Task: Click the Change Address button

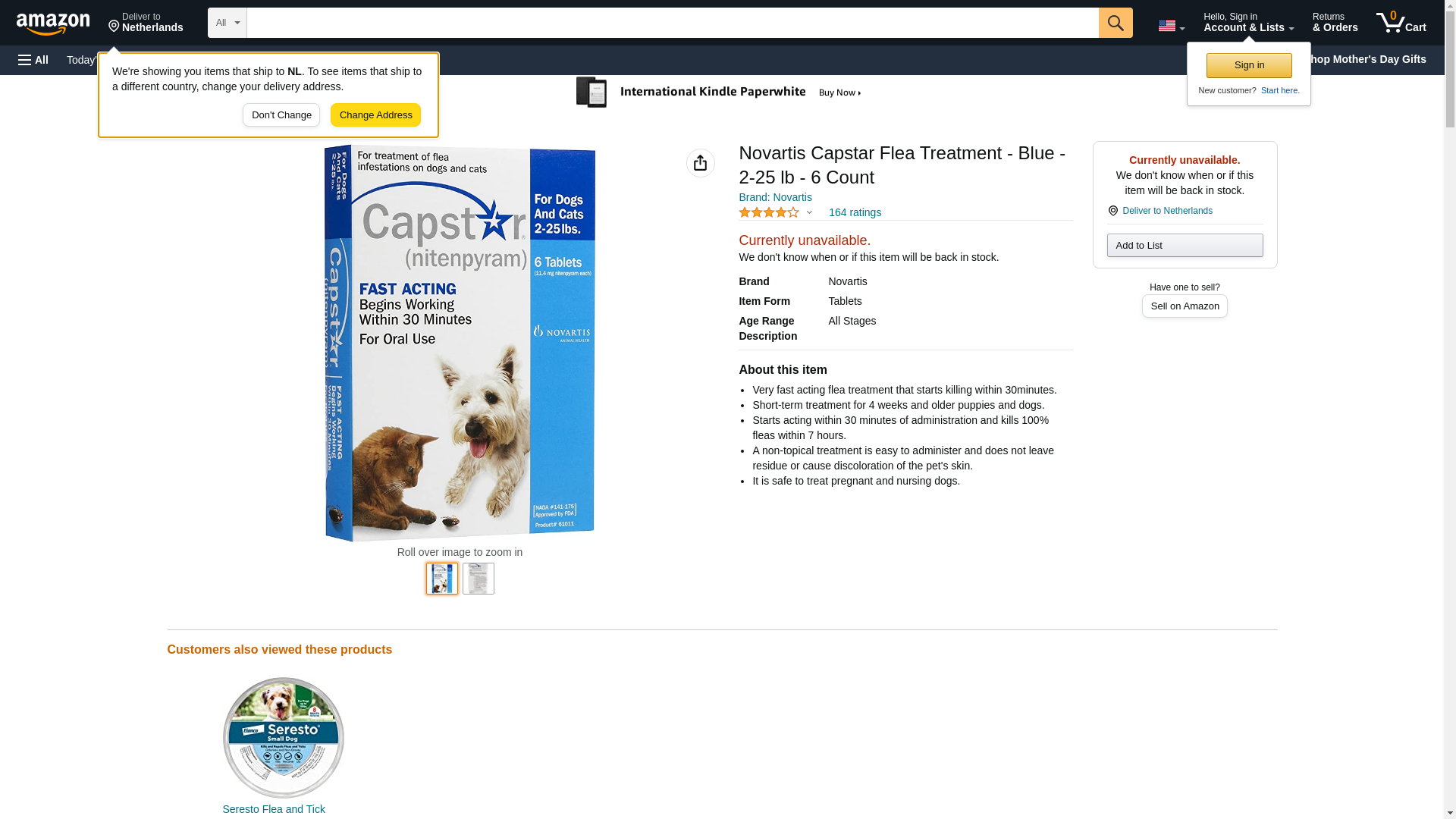Action: tap(375, 115)
